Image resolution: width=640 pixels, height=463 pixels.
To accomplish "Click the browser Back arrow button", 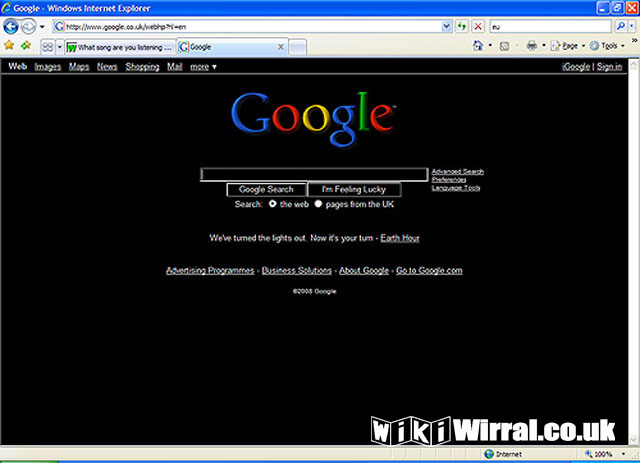I will click(x=11, y=27).
